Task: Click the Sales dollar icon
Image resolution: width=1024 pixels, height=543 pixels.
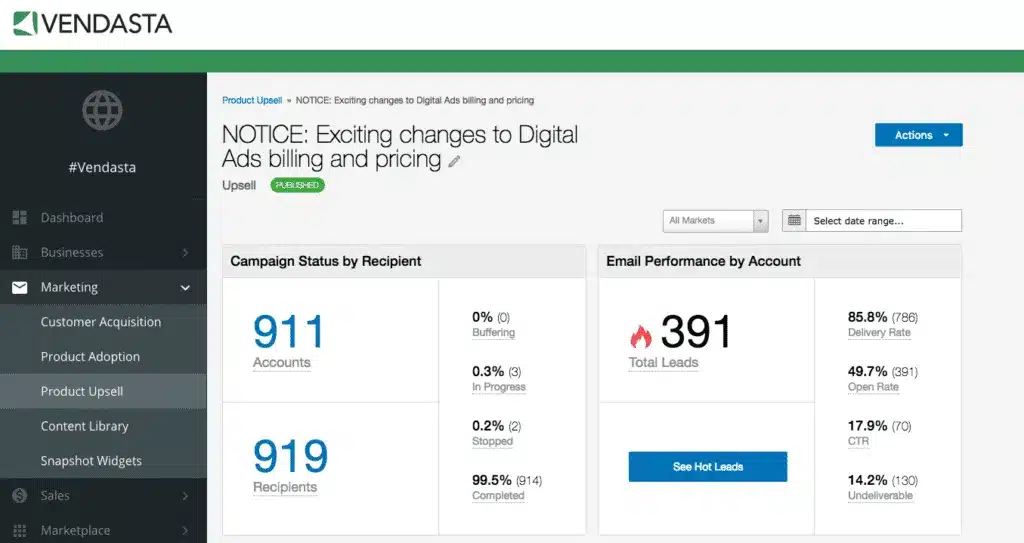Action: pos(19,496)
